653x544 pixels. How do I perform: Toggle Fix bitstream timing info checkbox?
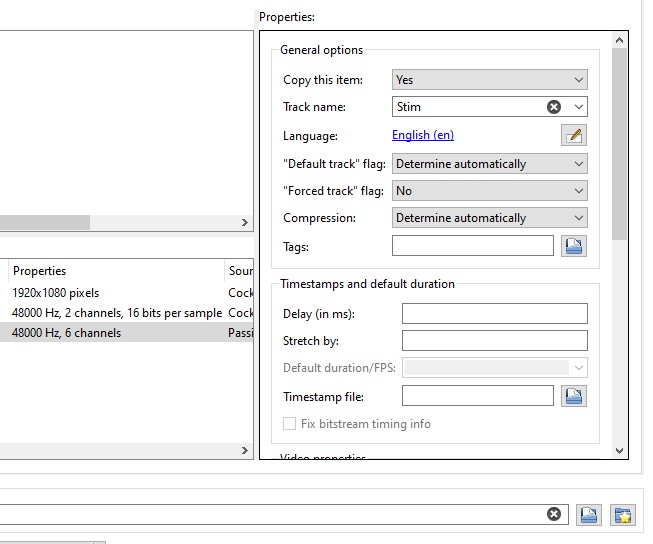tap(289, 424)
